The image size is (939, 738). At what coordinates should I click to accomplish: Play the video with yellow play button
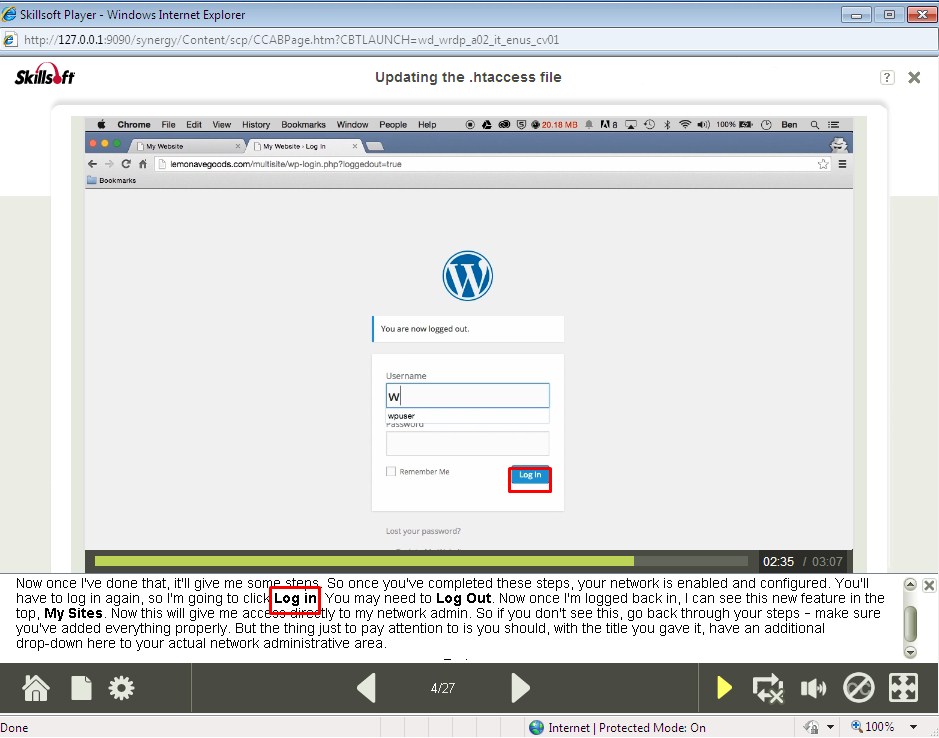[724, 688]
